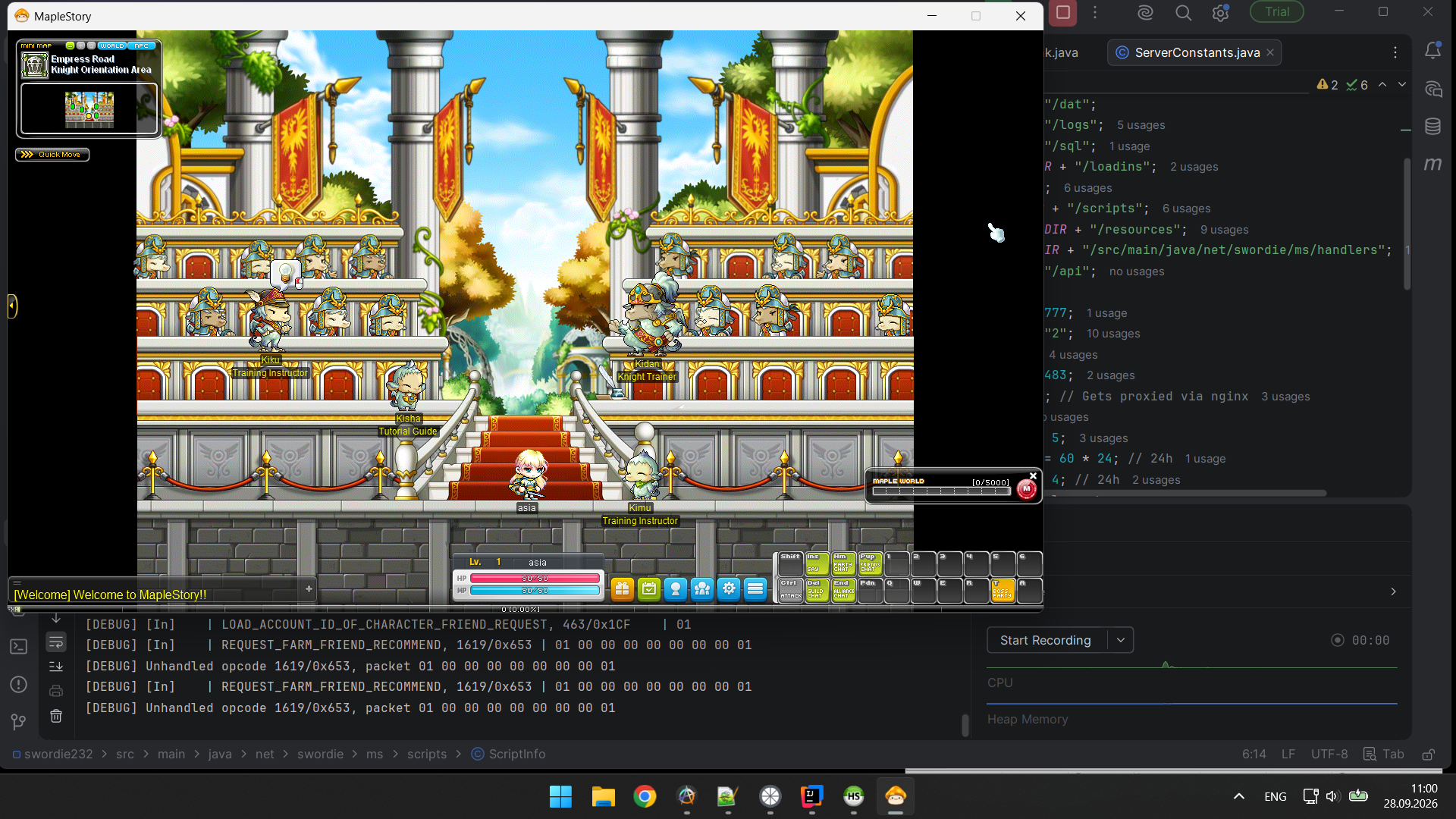Click the red Maple World M icon
The image size is (1456, 819).
(1026, 489)
